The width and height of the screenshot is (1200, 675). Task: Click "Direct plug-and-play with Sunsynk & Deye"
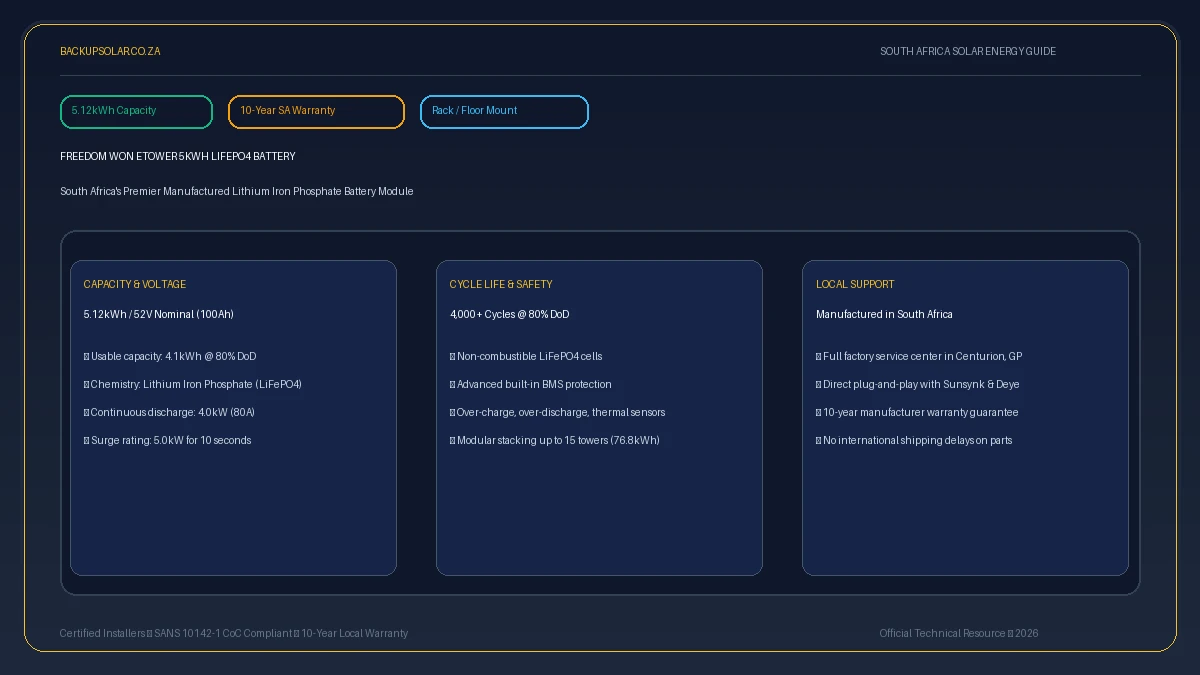[921, 385]
